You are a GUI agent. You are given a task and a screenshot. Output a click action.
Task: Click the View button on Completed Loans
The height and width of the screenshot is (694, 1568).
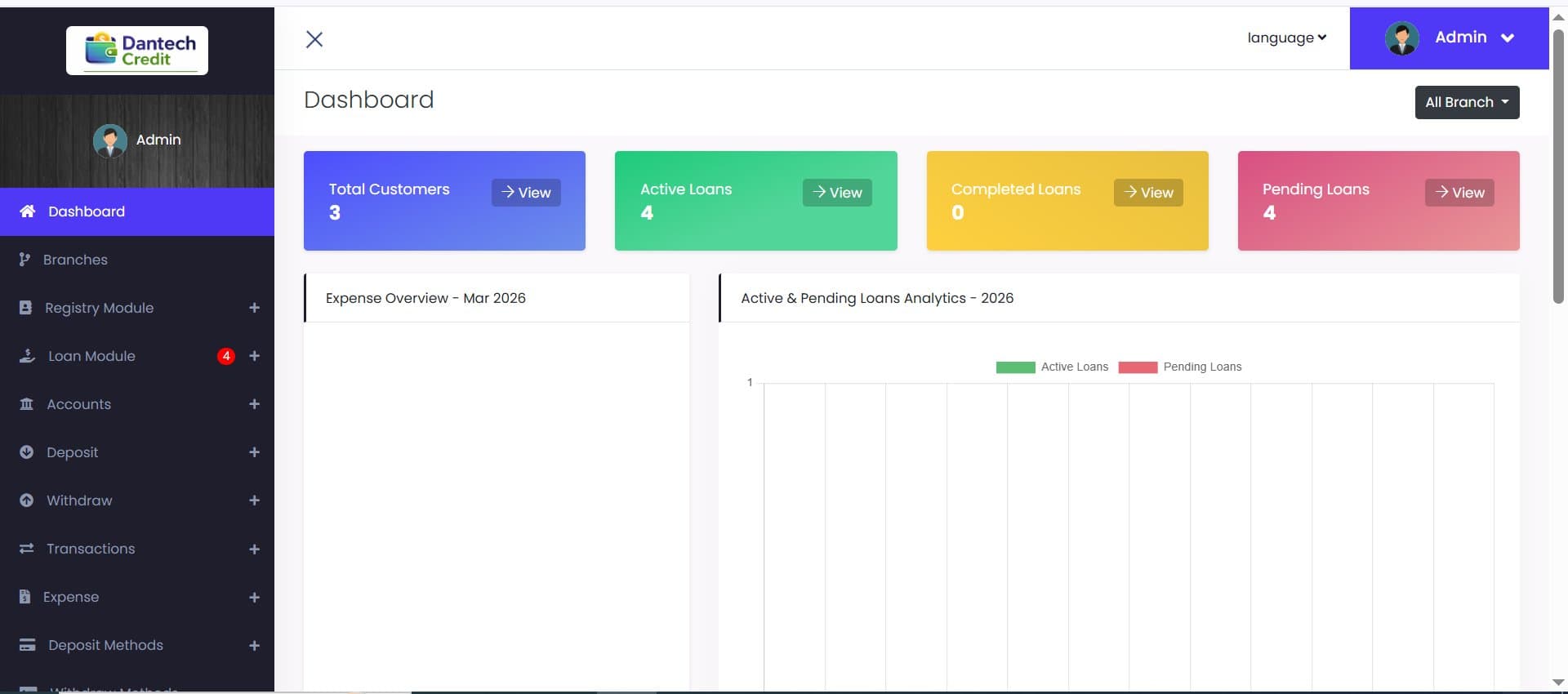point(1148,193)
